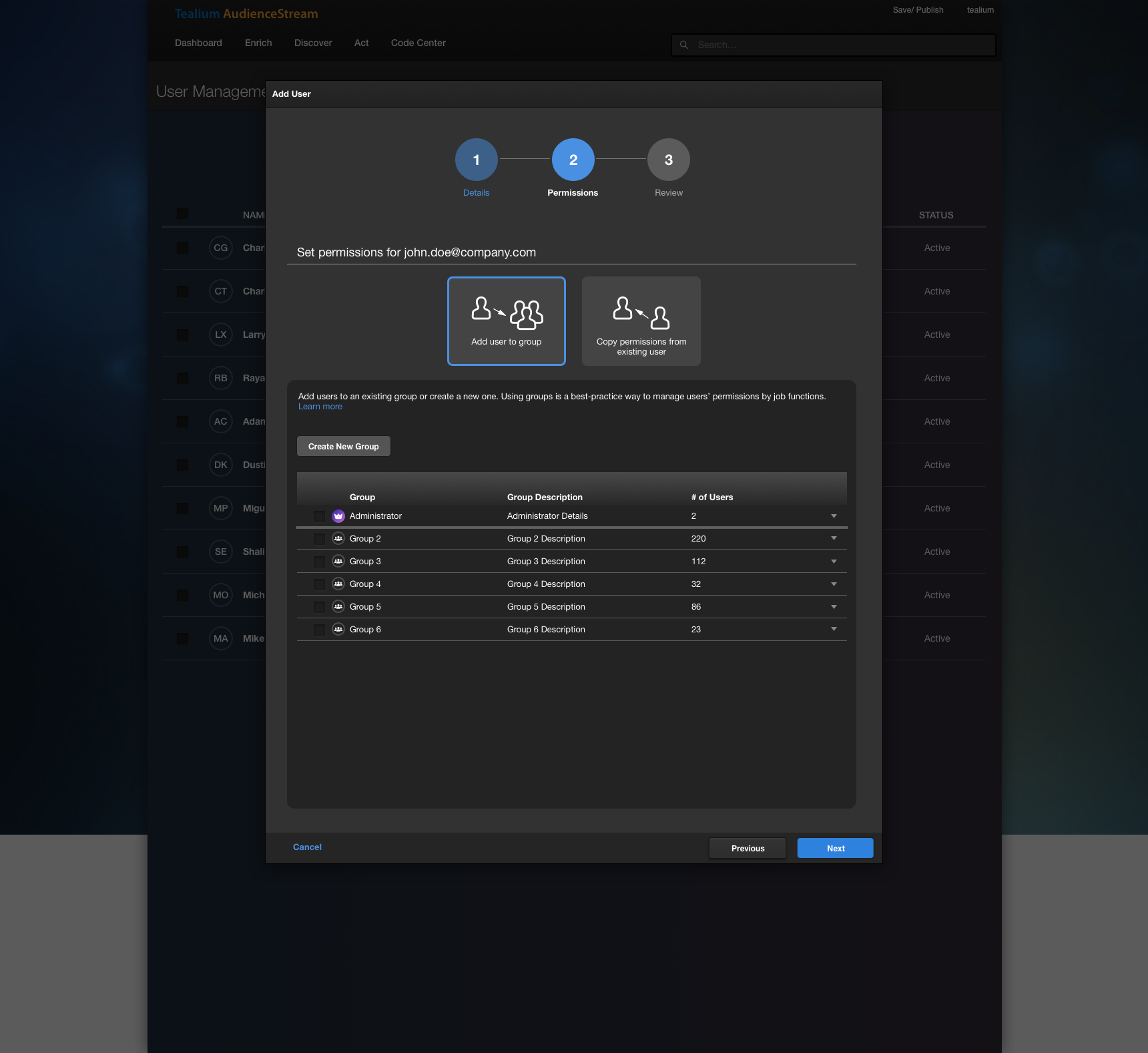Viewport: 1148px width, 1053px height.
Task: Open step 3 Review circle
Action: click(668, 160)
